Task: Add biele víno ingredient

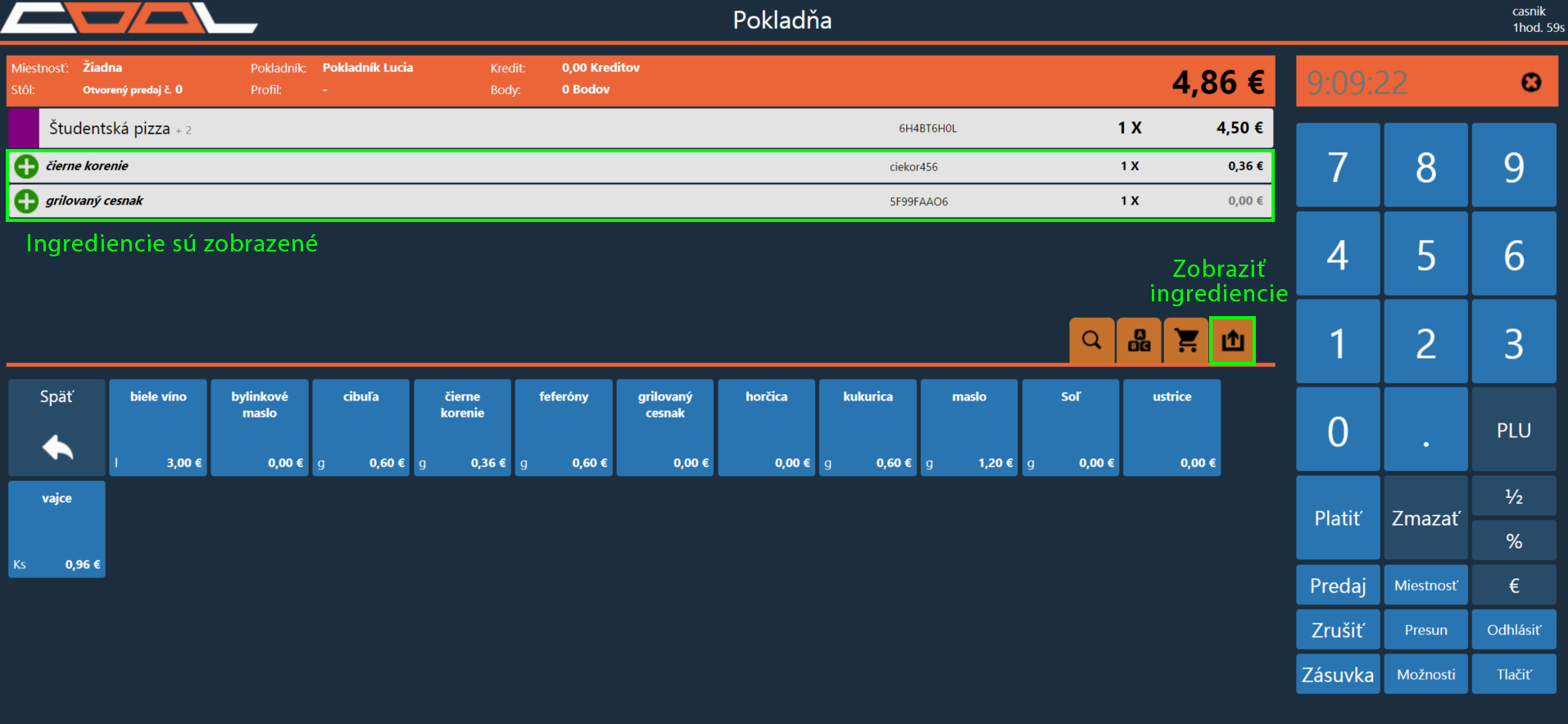Action: coord(158,428)
